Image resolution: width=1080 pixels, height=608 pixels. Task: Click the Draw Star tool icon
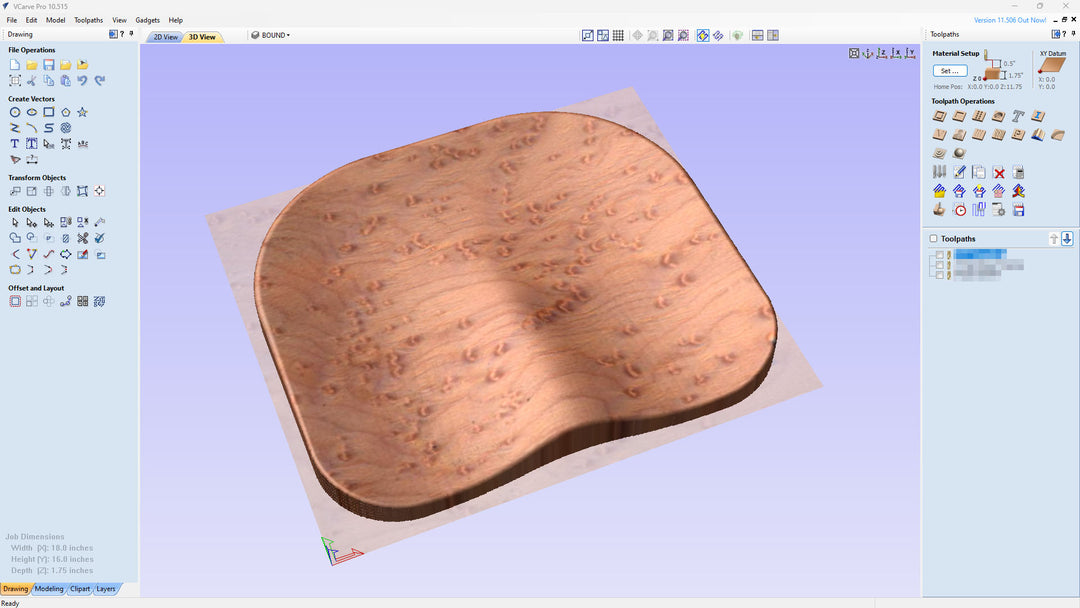click(82, 113)
